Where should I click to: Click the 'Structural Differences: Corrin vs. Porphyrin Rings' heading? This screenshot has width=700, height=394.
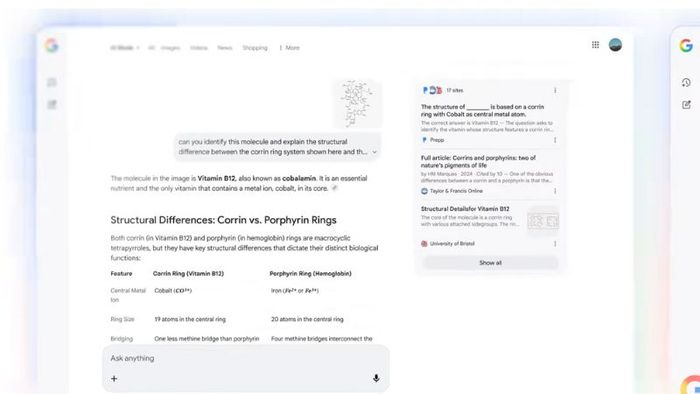coord(223,220)
